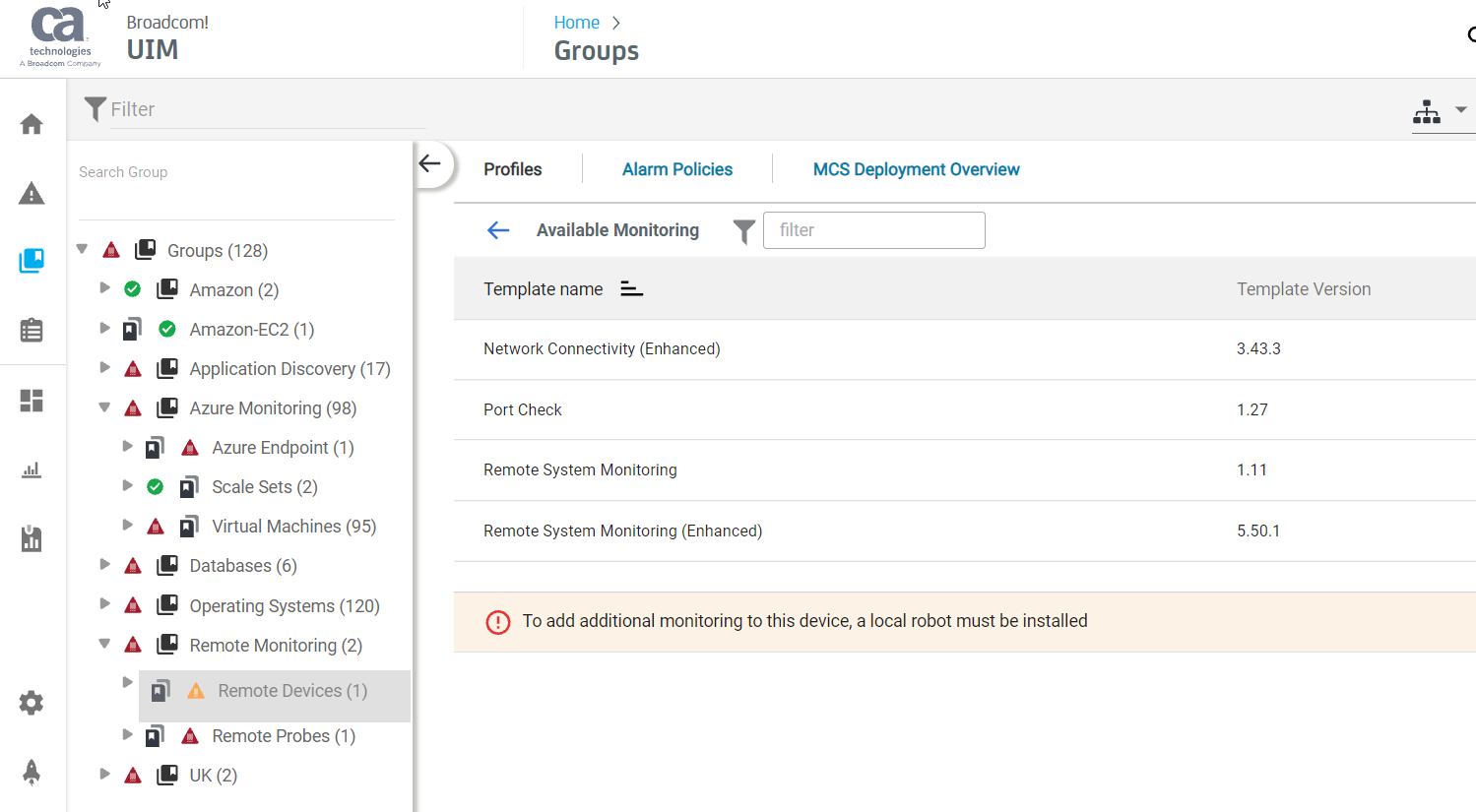Collapse the Azure Monitoring group
The width and height of the screenshot is (1476, 812).
tap(105, 407)
